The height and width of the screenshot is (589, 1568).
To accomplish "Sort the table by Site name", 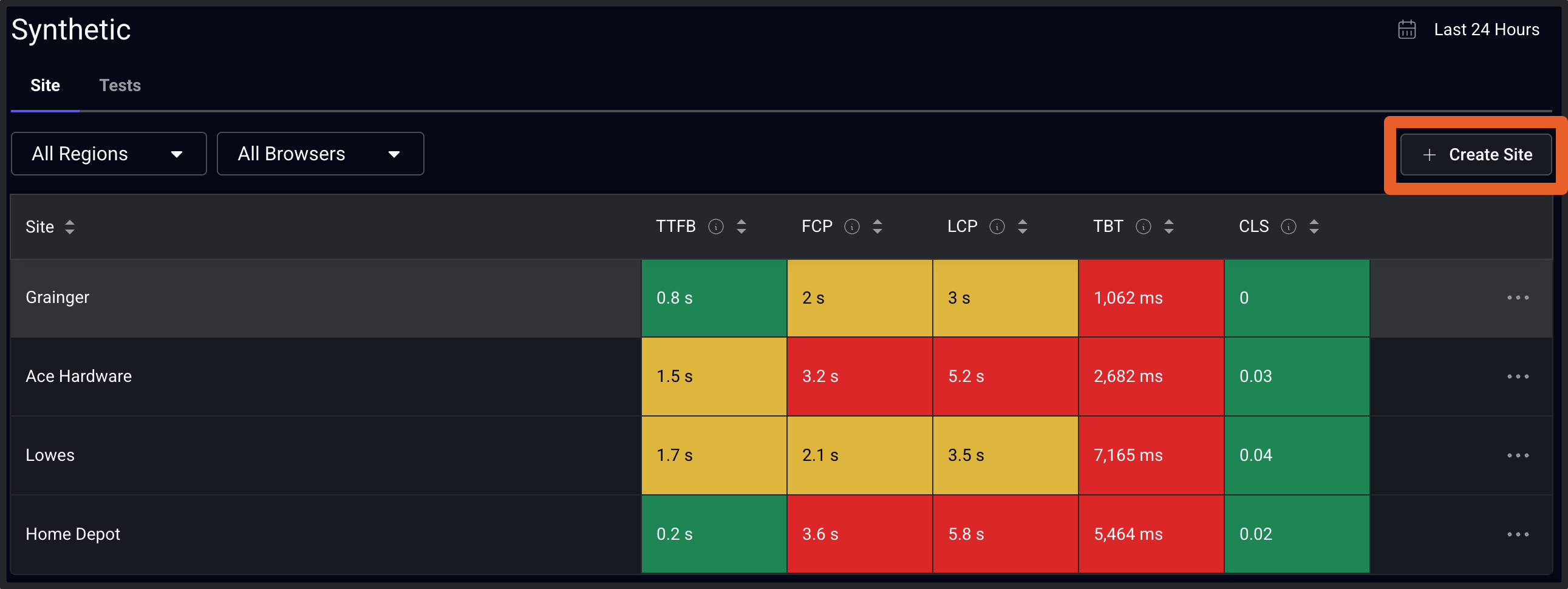I will coord(70,226).
